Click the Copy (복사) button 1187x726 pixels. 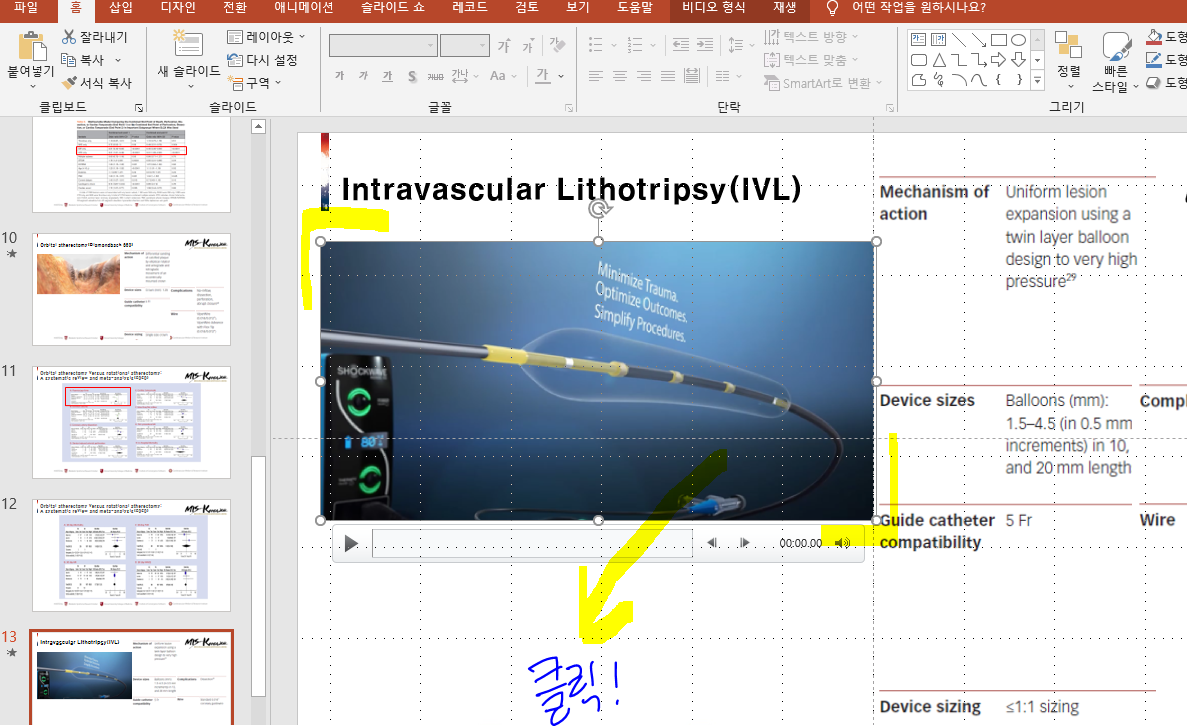(x=83, y=60)
